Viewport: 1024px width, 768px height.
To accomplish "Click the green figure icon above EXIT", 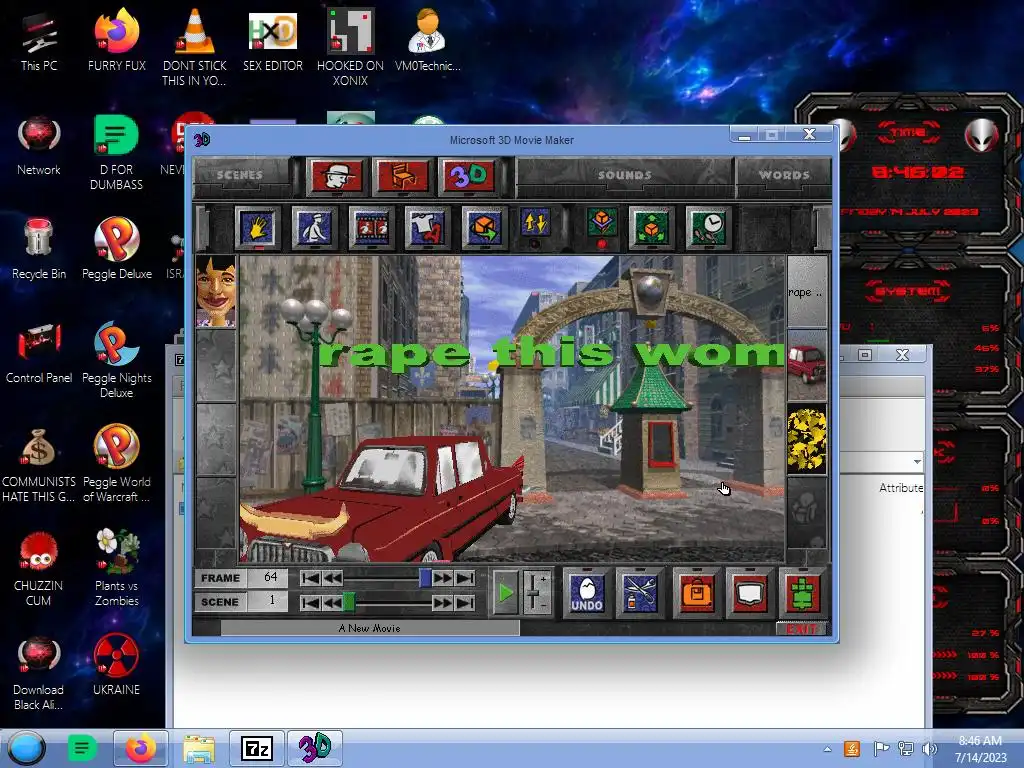I will (803, 593).
